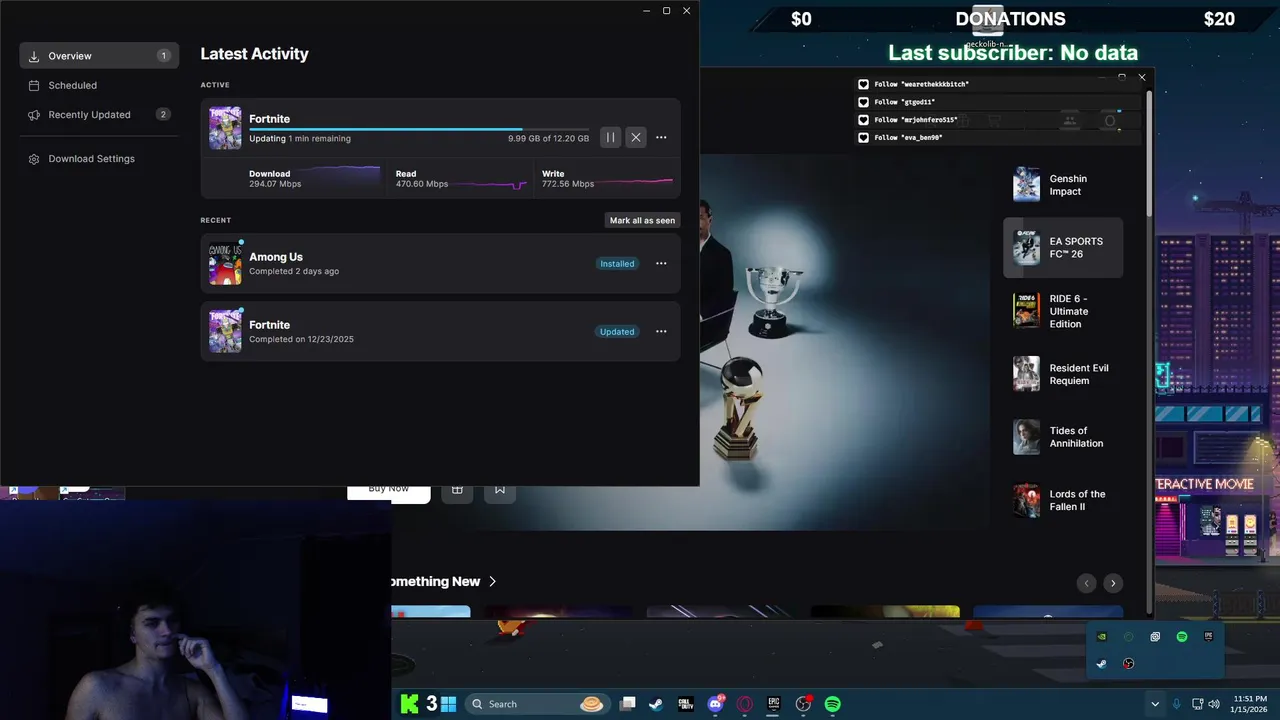Image resolution: width=1280 pixels, height=720 pixels.
Task: Open Call of Duty from the taskbar
Action: coord(686,704)
